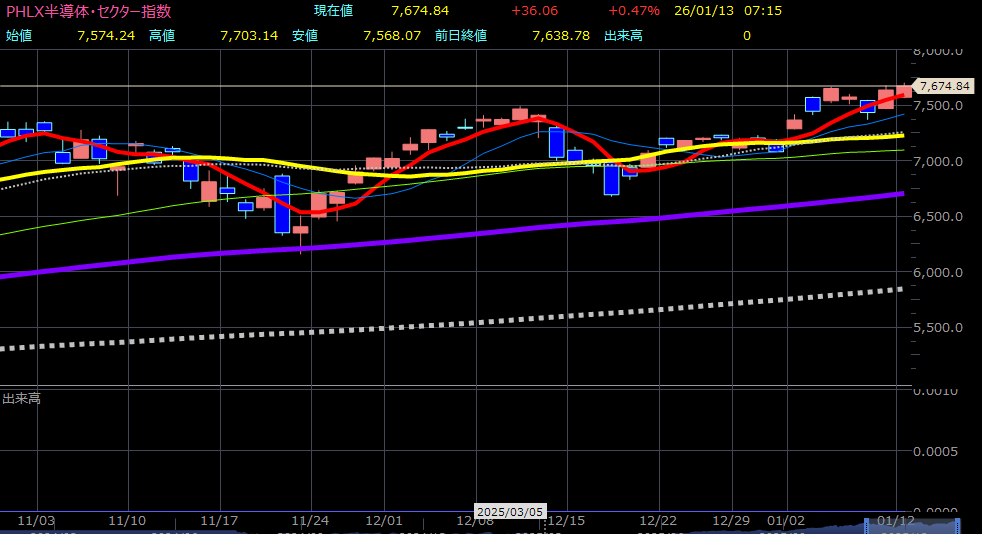Image resolution: width=982 pixels, height=534 pixels.
Task: Click the tall blue candlestick before 11/24
Action: pos(282,205)
